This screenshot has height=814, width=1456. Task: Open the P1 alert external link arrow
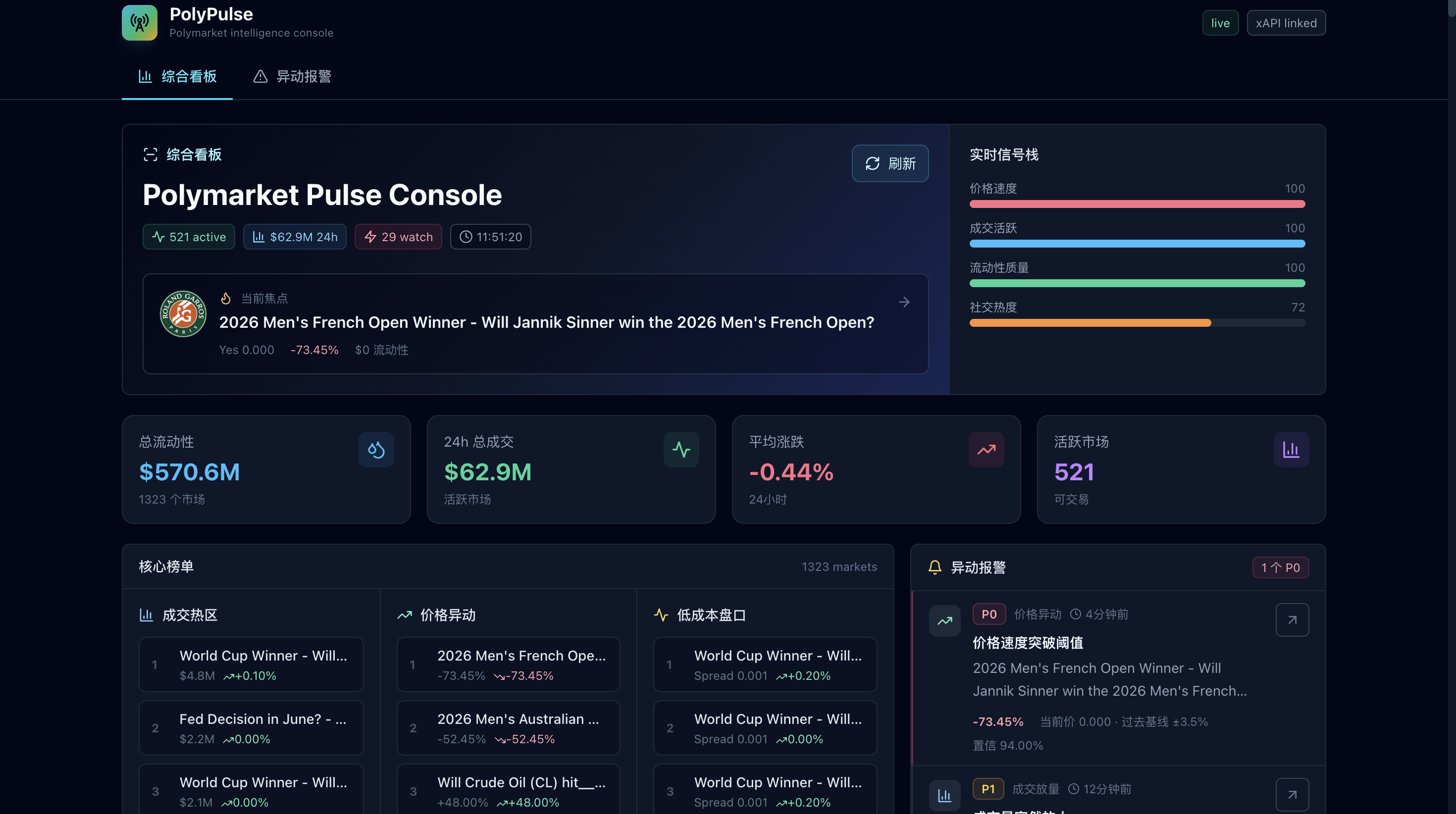pos(1293,795)
